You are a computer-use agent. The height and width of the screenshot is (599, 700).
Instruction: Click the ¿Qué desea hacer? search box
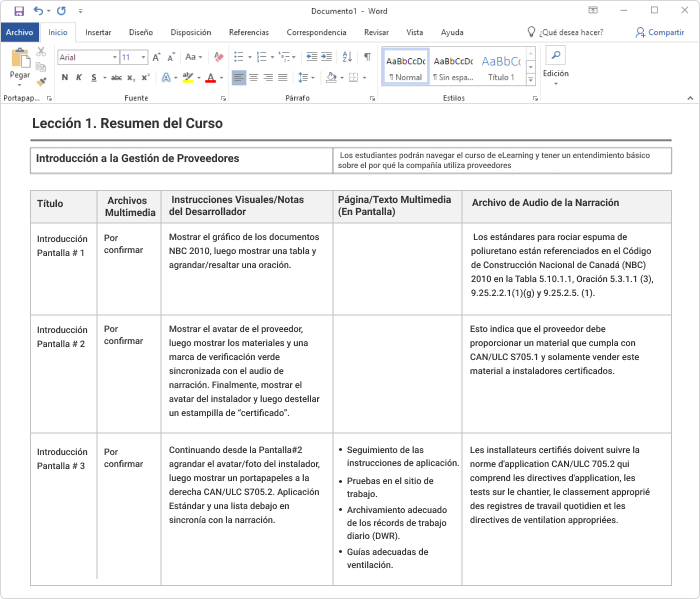[566, 32]
